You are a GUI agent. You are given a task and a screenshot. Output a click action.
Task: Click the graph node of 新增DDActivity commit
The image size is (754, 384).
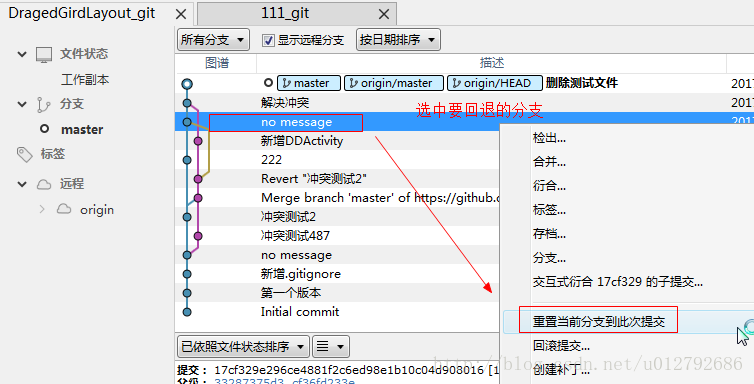coord(198,141)
